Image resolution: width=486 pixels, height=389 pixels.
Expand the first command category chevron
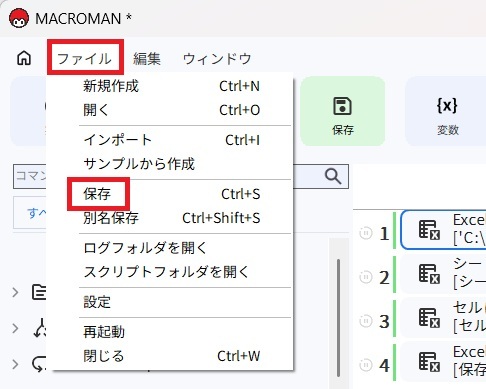(15, 293)
